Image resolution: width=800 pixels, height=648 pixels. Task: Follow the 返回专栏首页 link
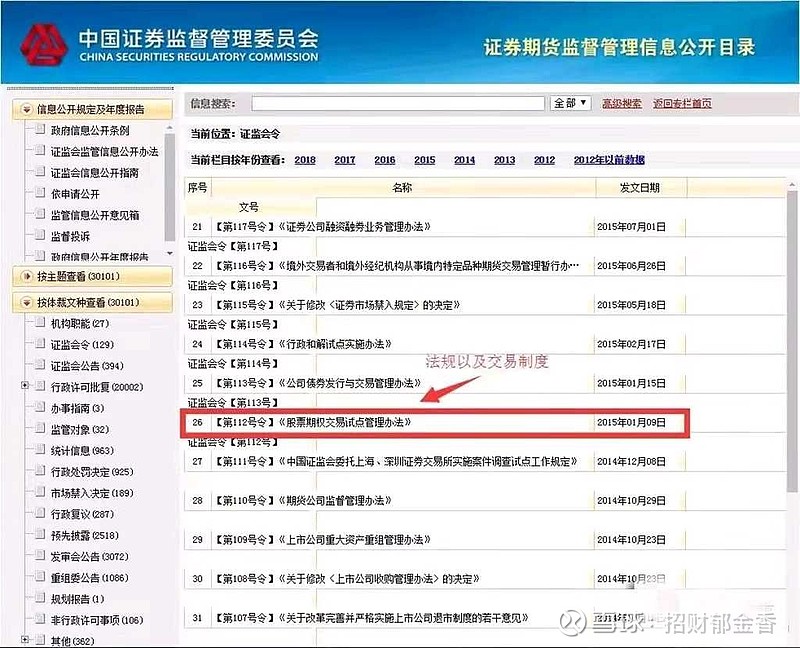(x=682, y=104)
